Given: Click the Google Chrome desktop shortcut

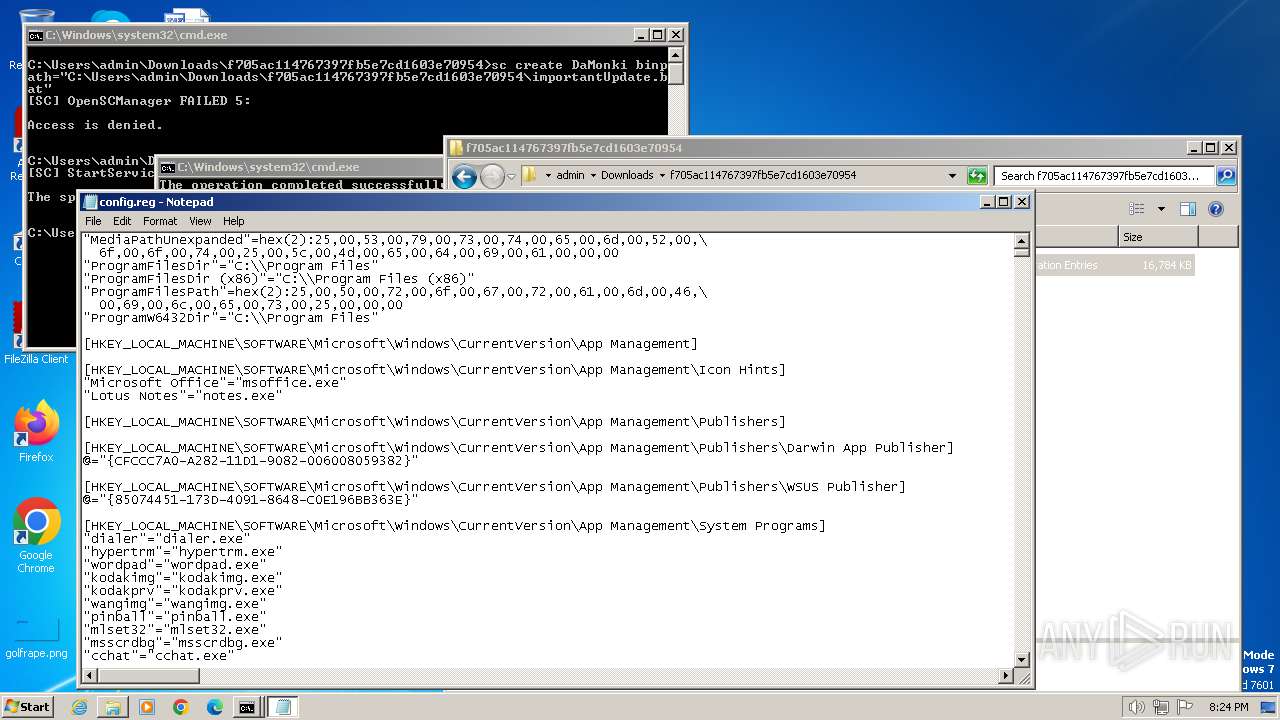Looking at the screenshot, I should [x=36, y=535].
